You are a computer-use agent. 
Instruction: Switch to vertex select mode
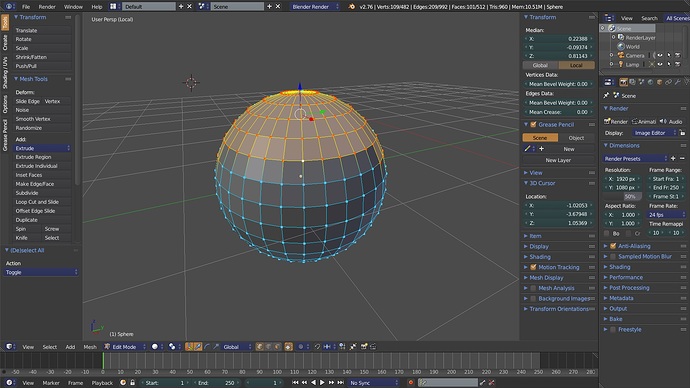pos(260,347)
